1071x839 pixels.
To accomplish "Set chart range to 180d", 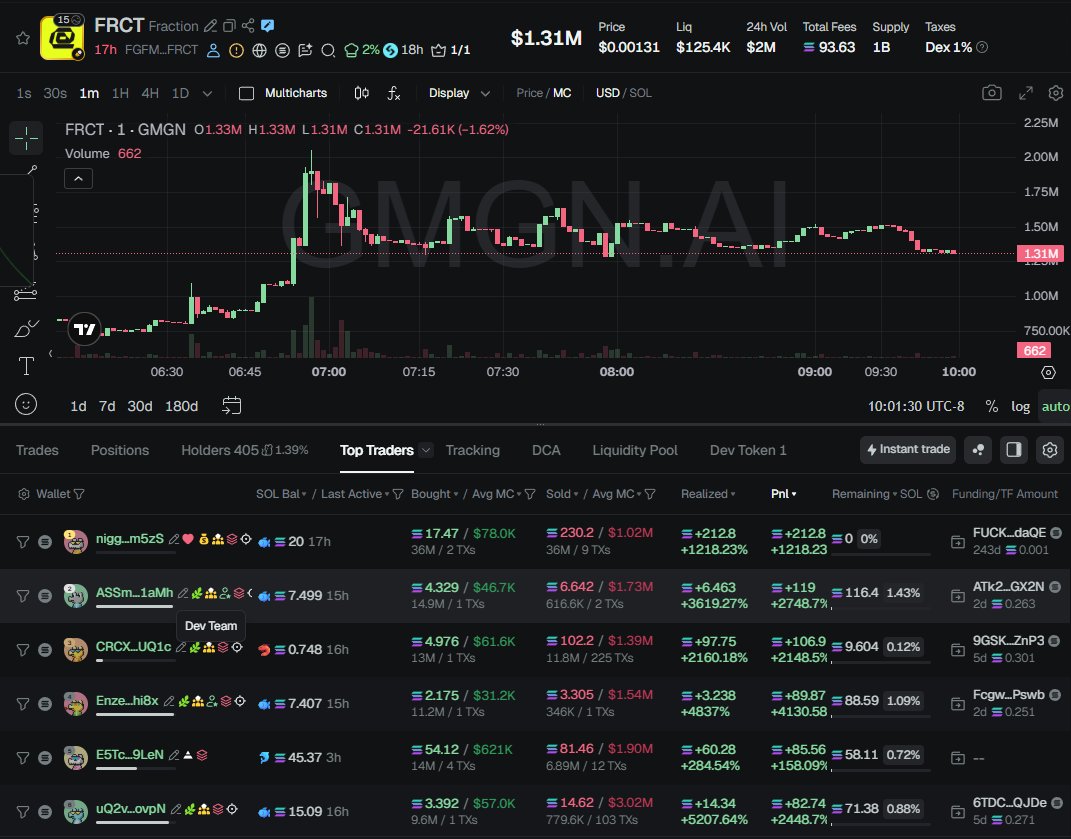I will point(182,407).
